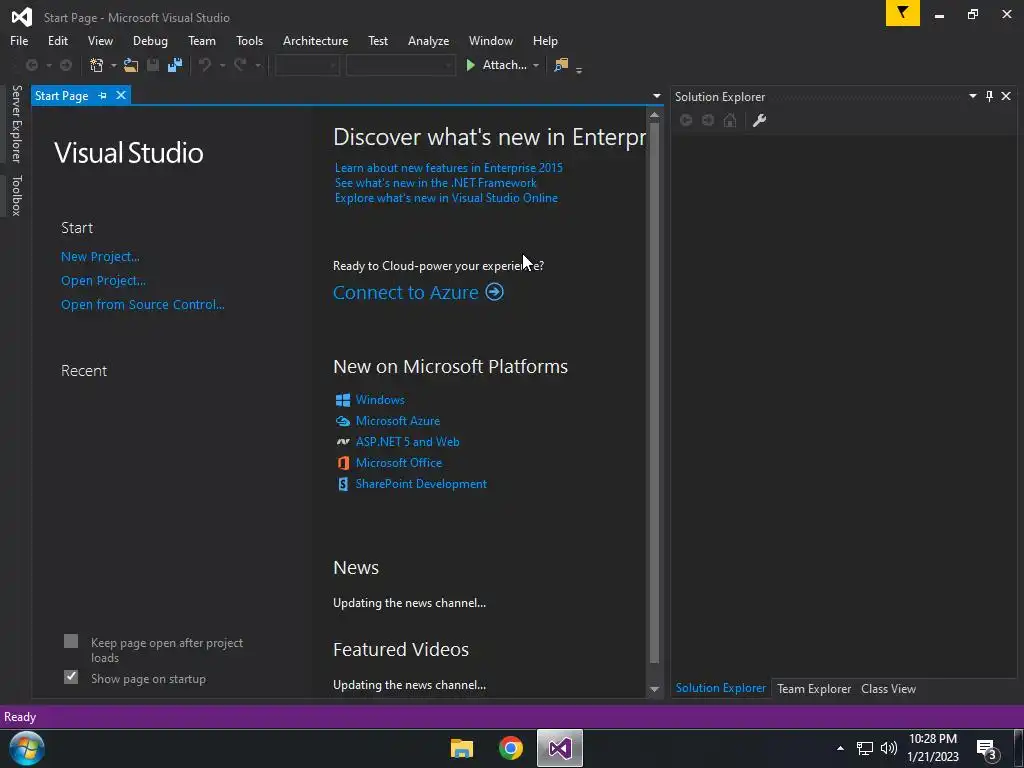Toggle the pin on Start Page tab
1024x768 pixels.
point(103,95)
